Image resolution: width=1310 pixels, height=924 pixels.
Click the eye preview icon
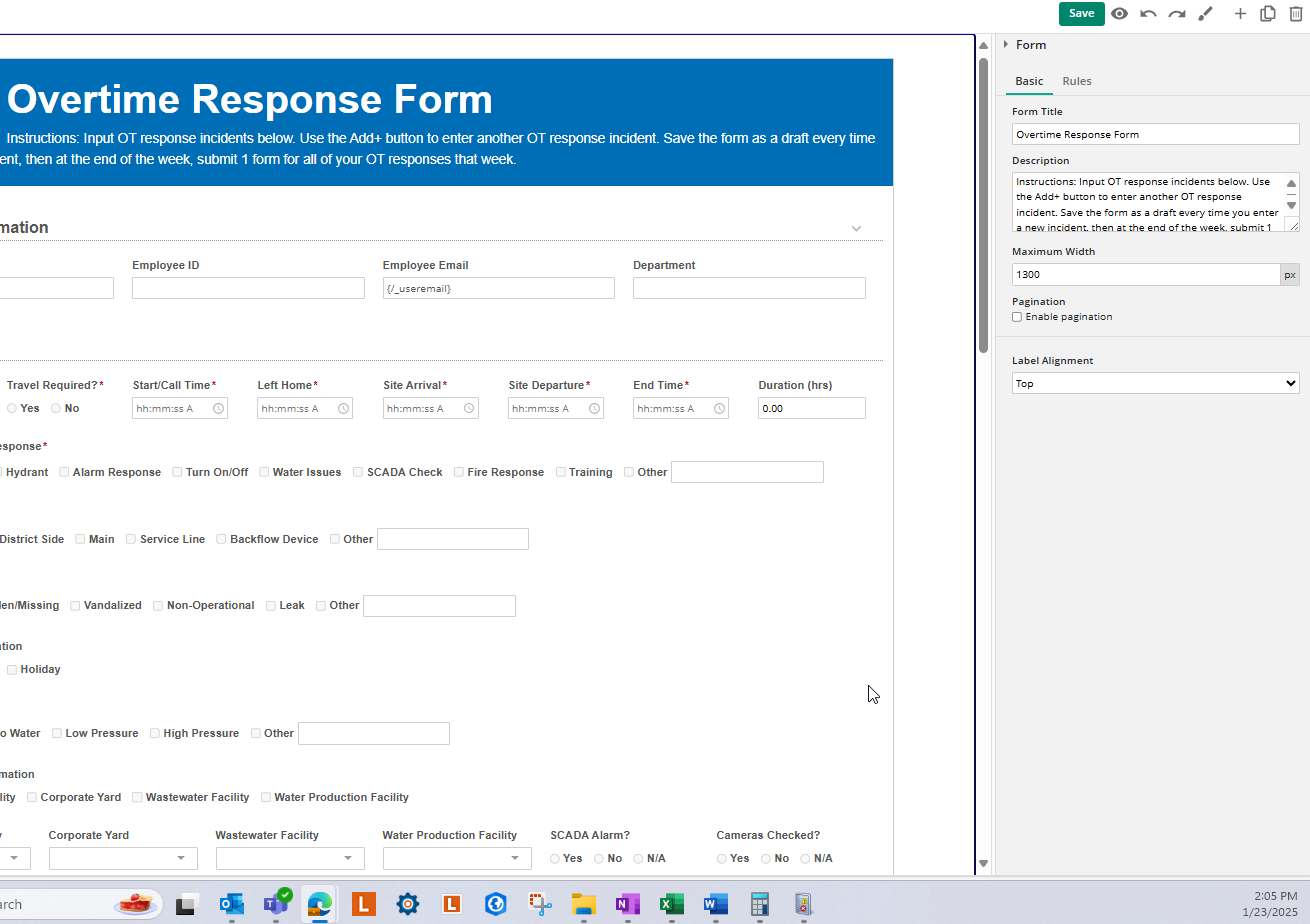1119,14
